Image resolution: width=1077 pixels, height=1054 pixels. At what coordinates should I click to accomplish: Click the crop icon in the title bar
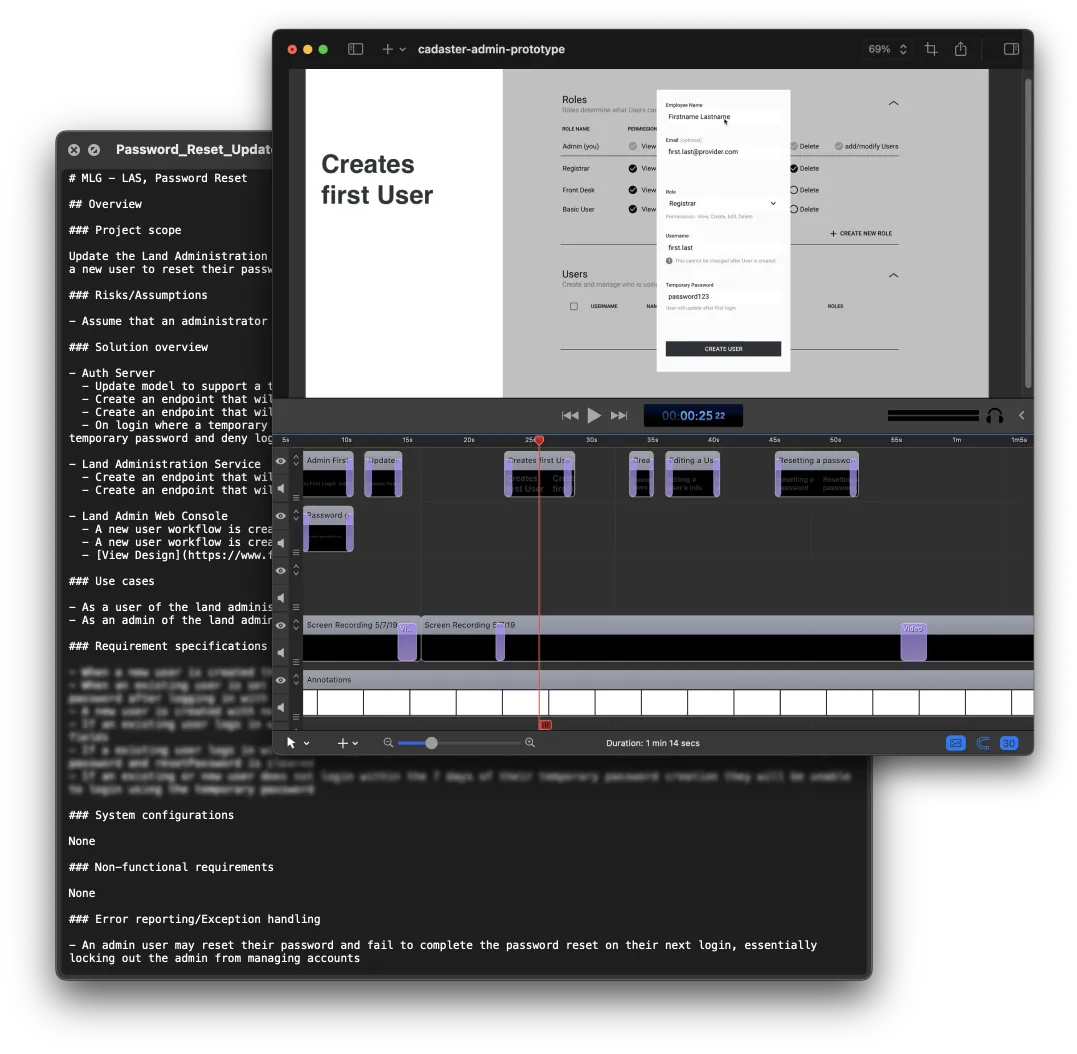point(931,48)
